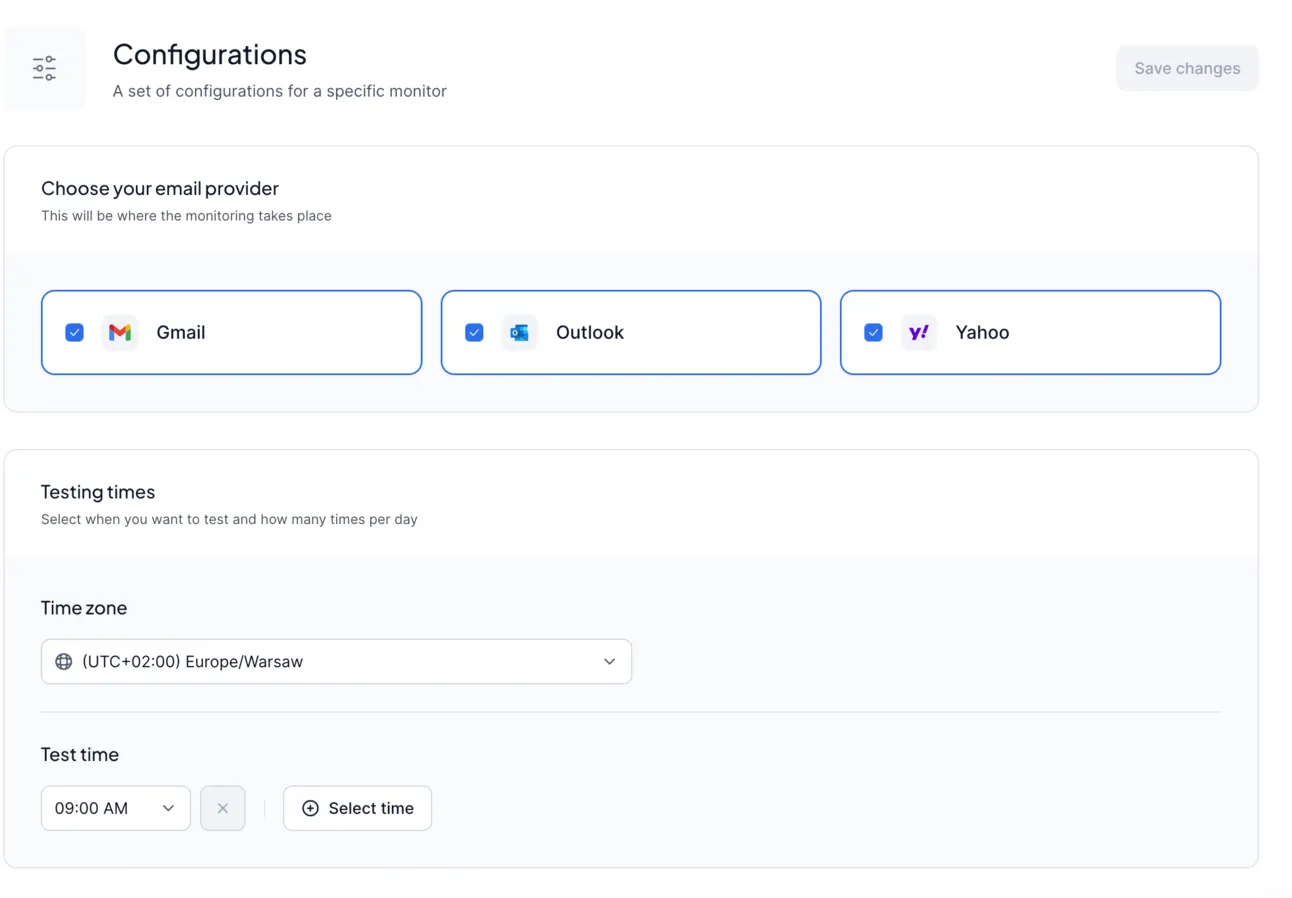Click 'Select when you want to test' description
Viewport: 1292px width, 898px height.
click(x=229, y=519)
